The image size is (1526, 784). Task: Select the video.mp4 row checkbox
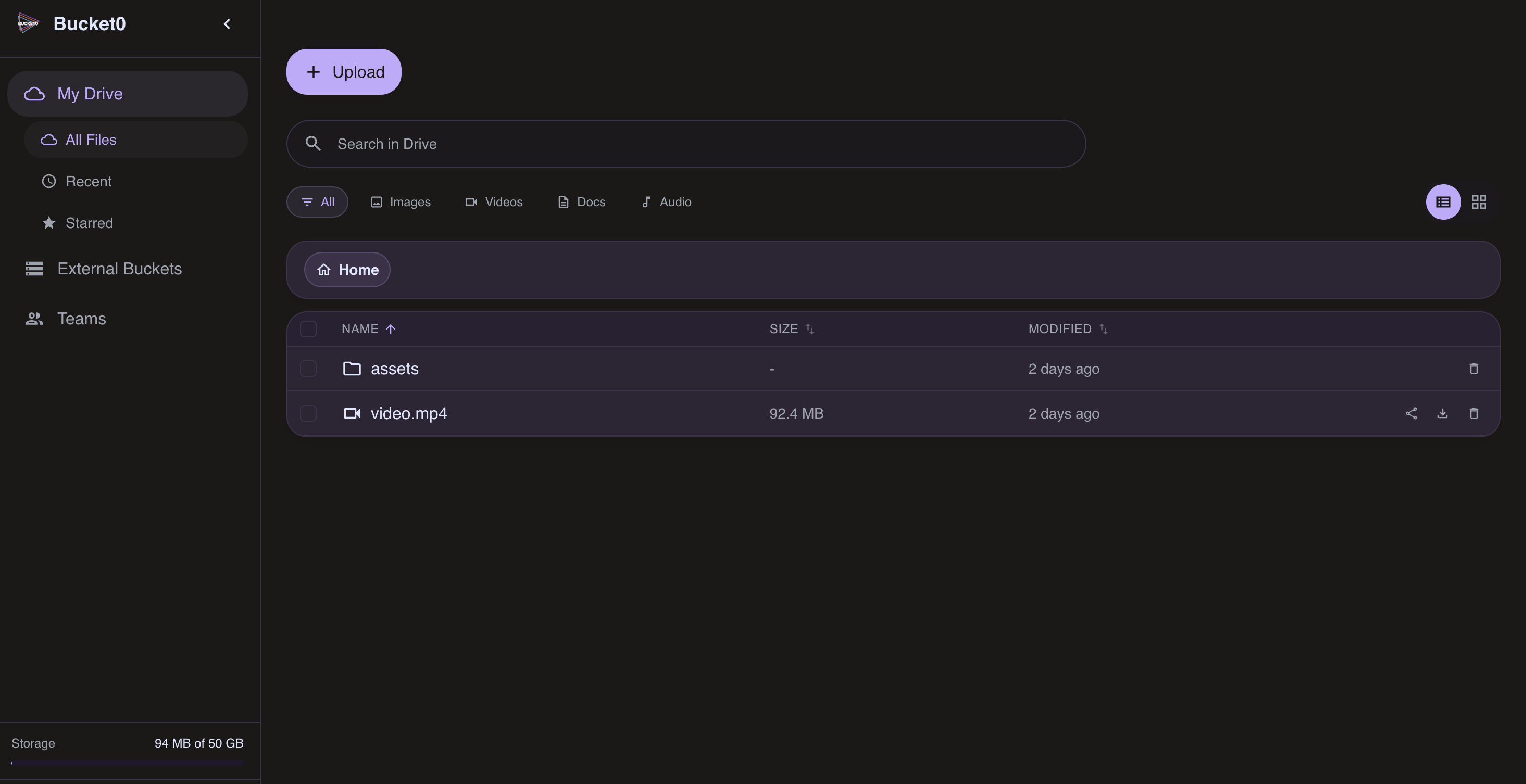308,413
